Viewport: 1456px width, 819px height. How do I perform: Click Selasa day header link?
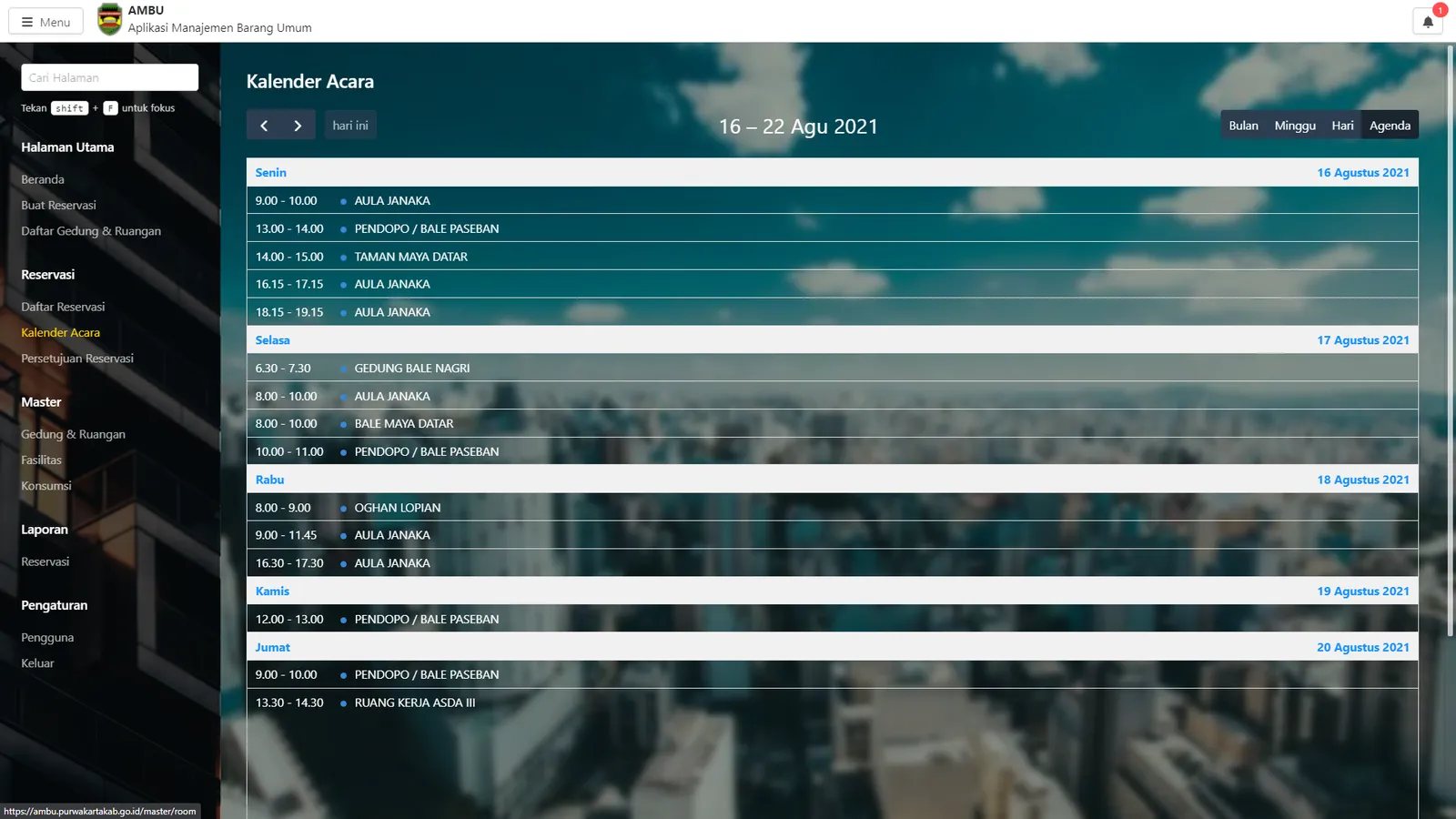click(x=272, y=340)
